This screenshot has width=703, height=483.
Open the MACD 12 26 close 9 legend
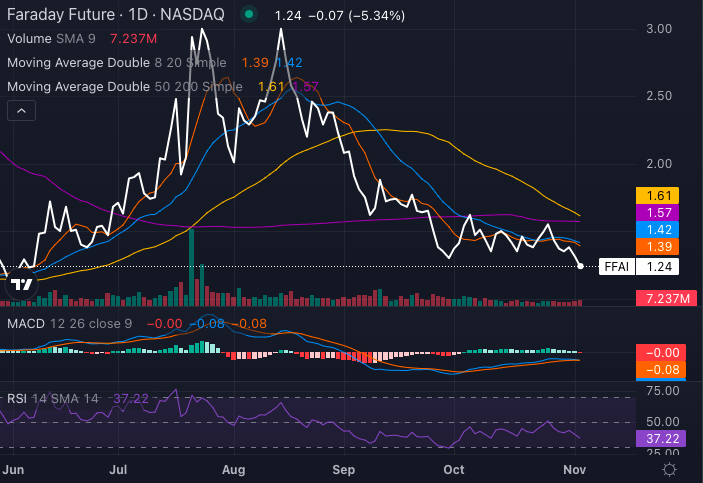(x=68, y=323)
